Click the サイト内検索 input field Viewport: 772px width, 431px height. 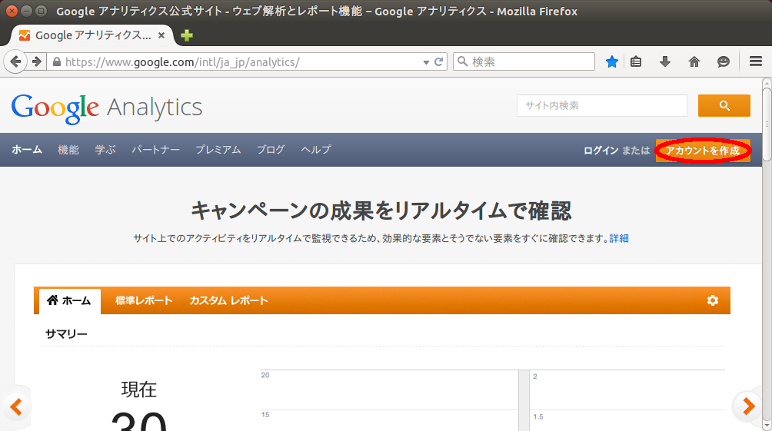[x=602, y=105]
